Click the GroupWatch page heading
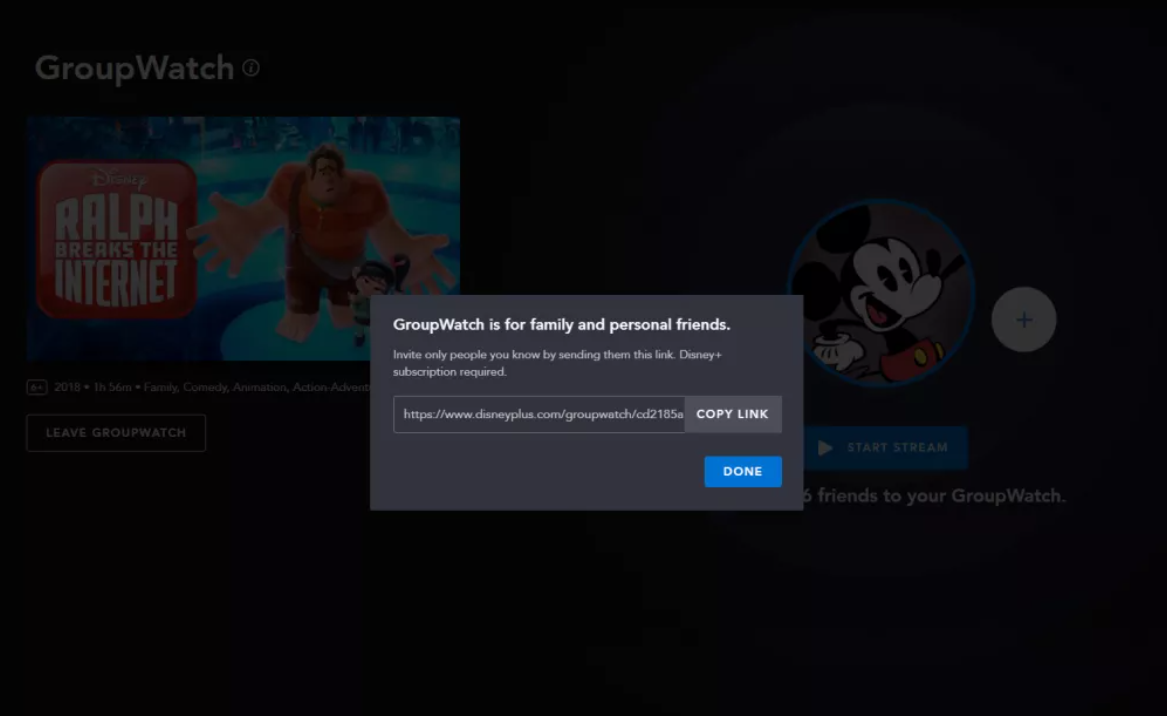 pyautogui.click(x=134, y=68)
